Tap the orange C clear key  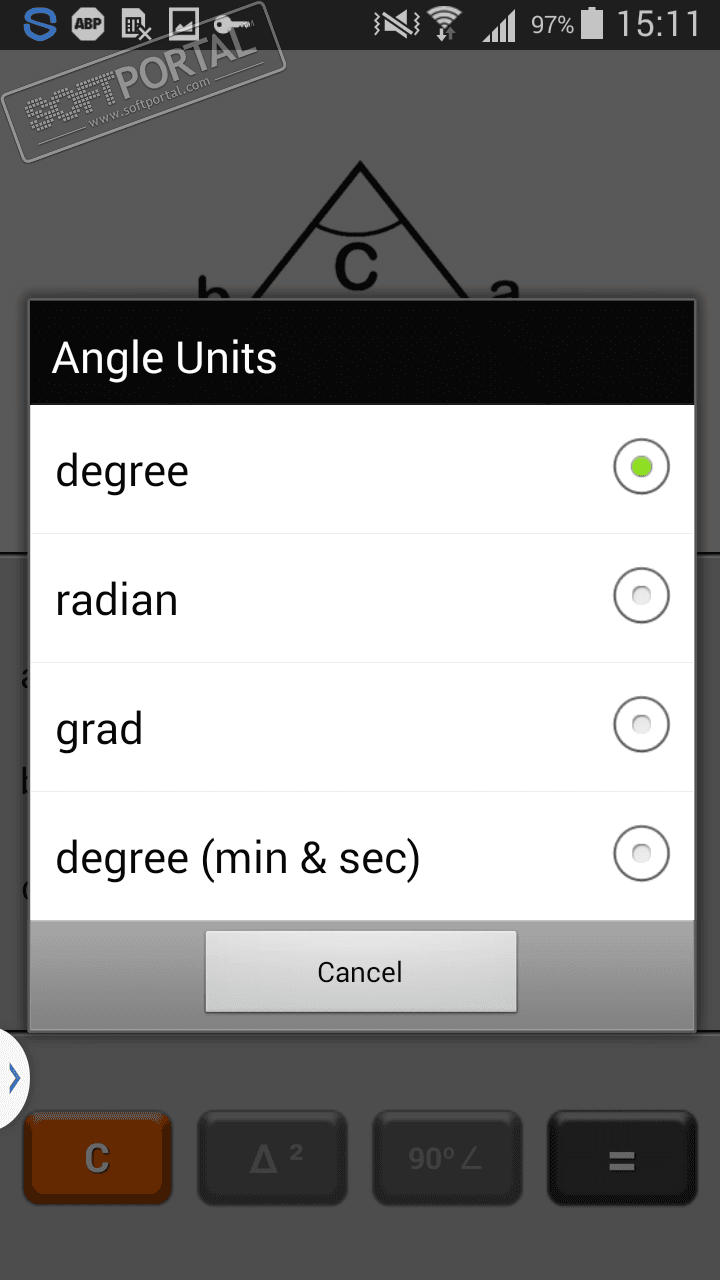97,1158
